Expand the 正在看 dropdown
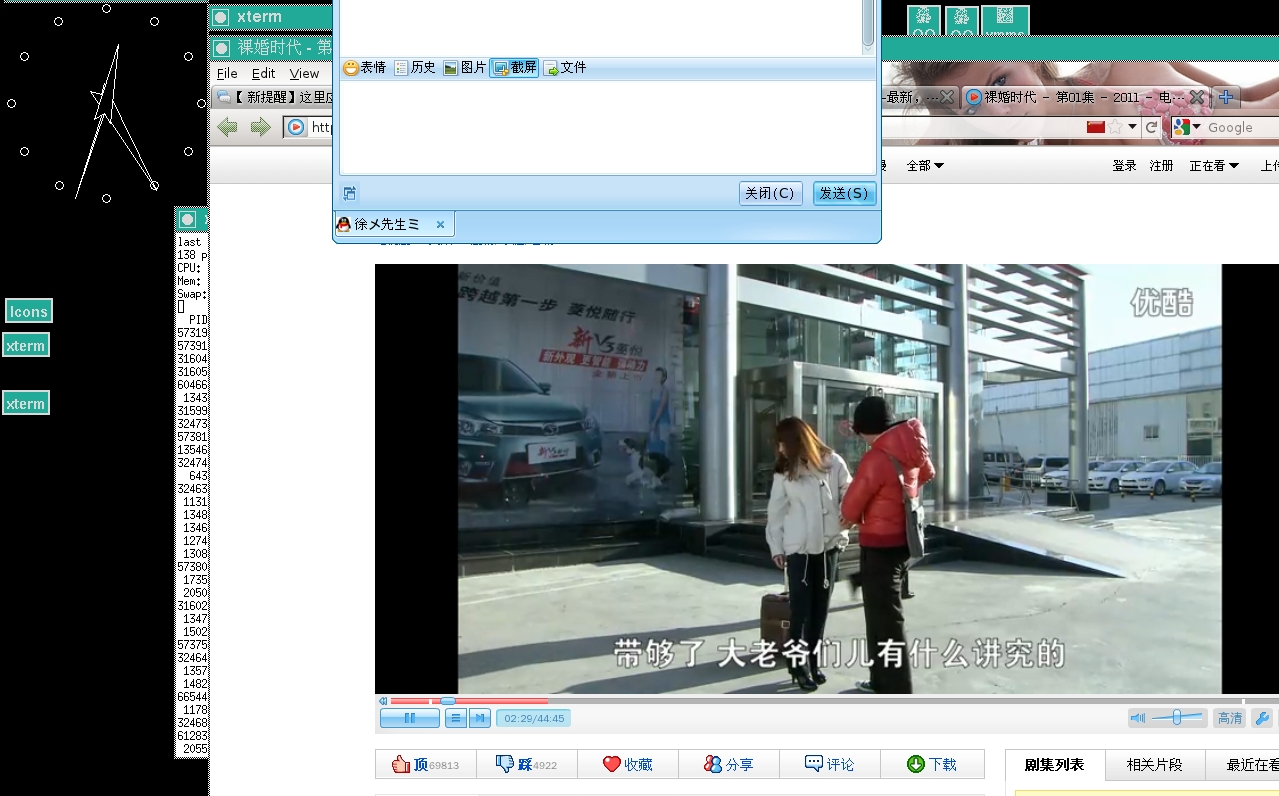 click(x=1214, y=165)
